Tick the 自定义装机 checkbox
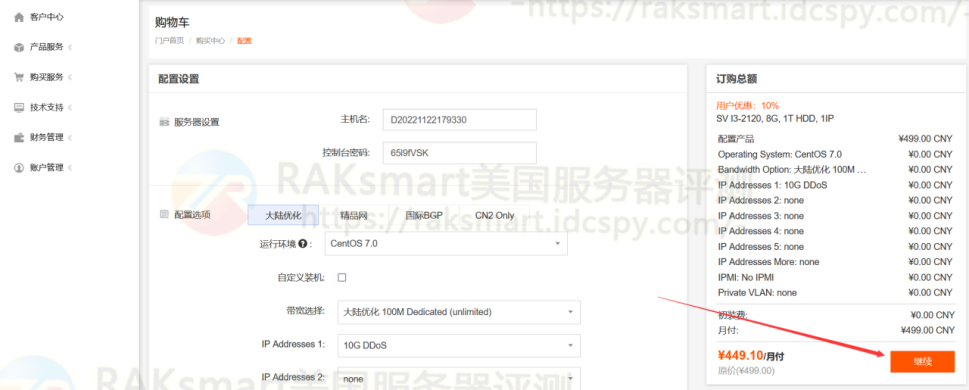The height and width of the screenshot is (390, 969). [x=342, y=278]
